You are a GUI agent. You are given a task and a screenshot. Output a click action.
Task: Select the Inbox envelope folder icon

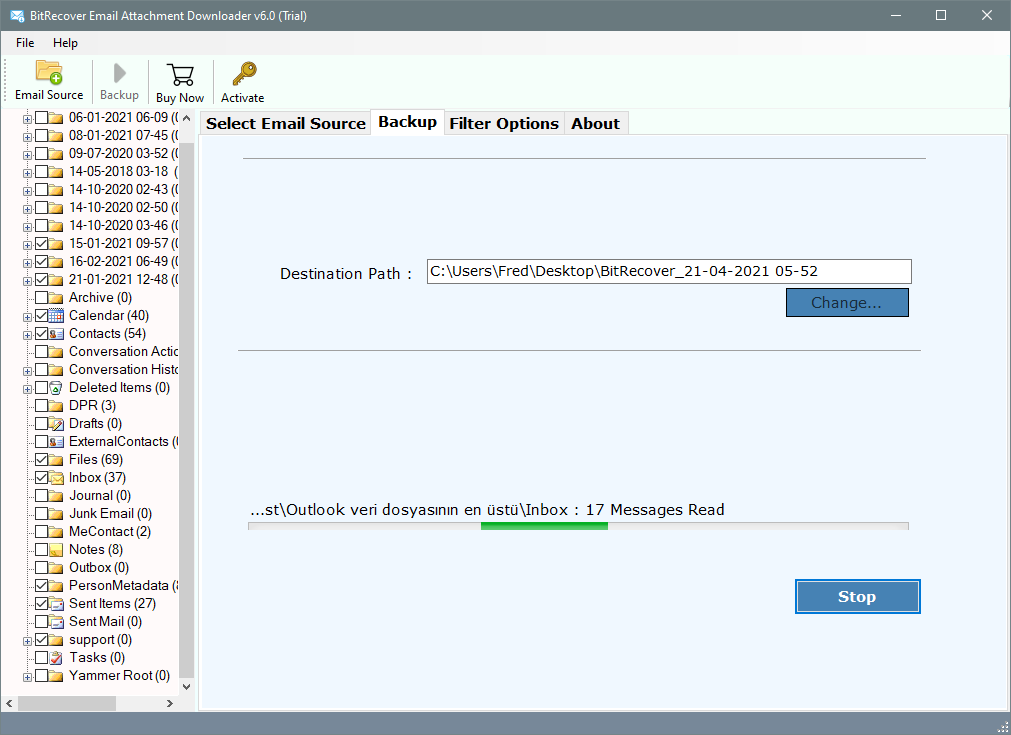[x=57, y=478]
